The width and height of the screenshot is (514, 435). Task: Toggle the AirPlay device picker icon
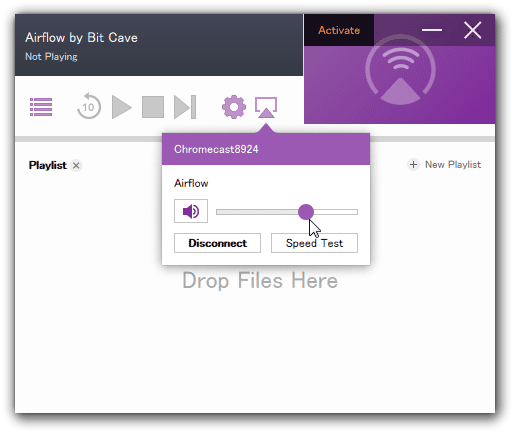[x=266, y=107]
